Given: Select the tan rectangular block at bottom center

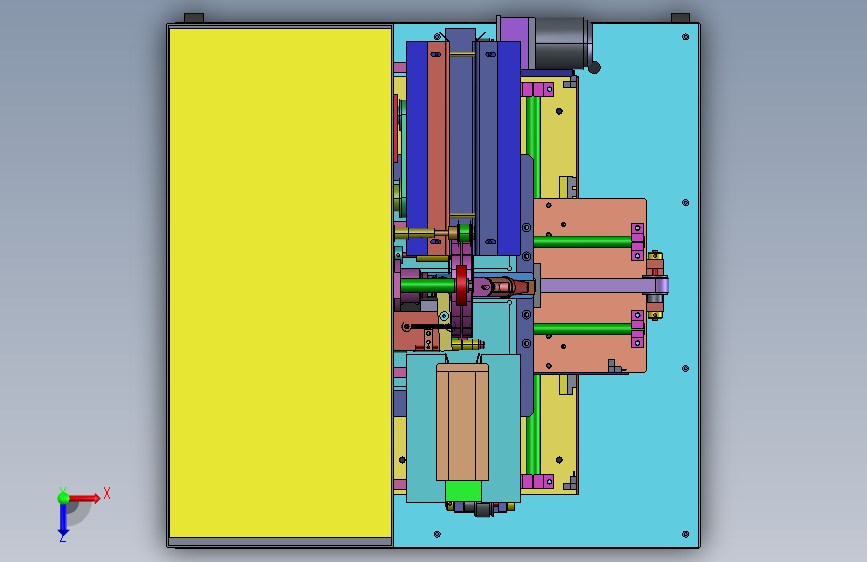Looking at the screenshot, I should point(462,422).
